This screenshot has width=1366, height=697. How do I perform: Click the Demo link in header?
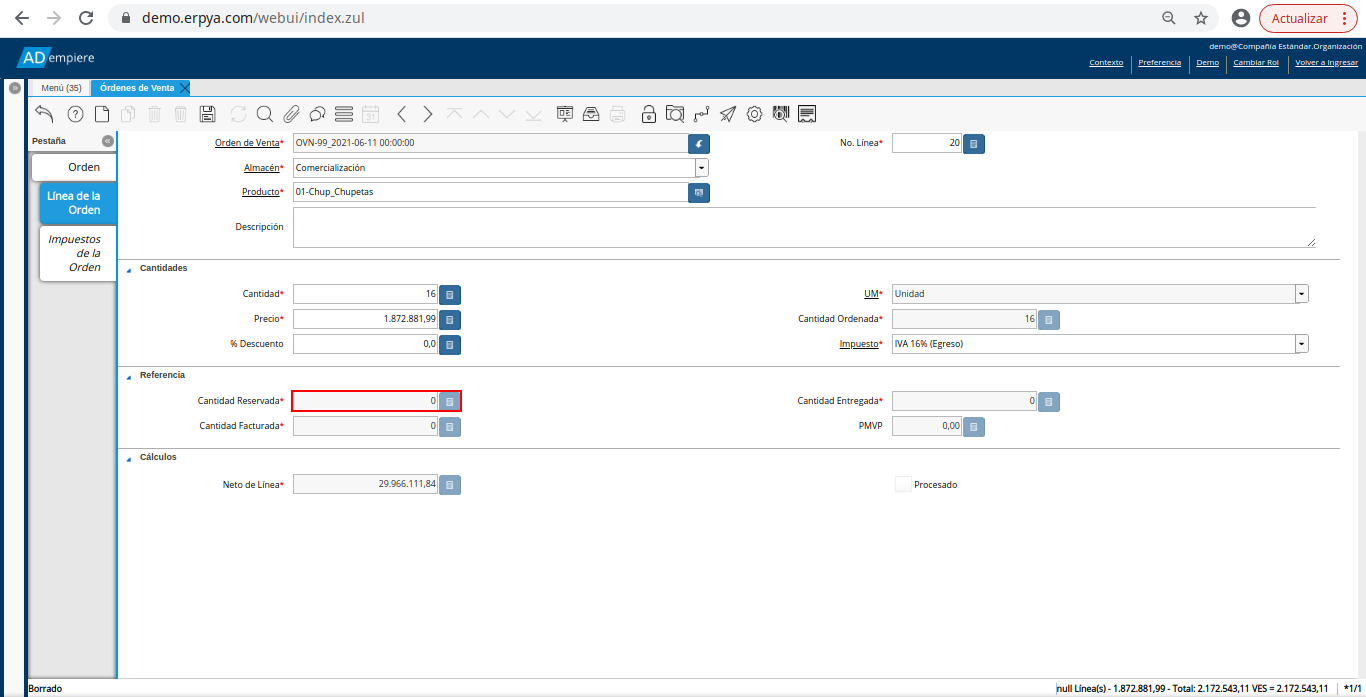(x=1208, y=62)
